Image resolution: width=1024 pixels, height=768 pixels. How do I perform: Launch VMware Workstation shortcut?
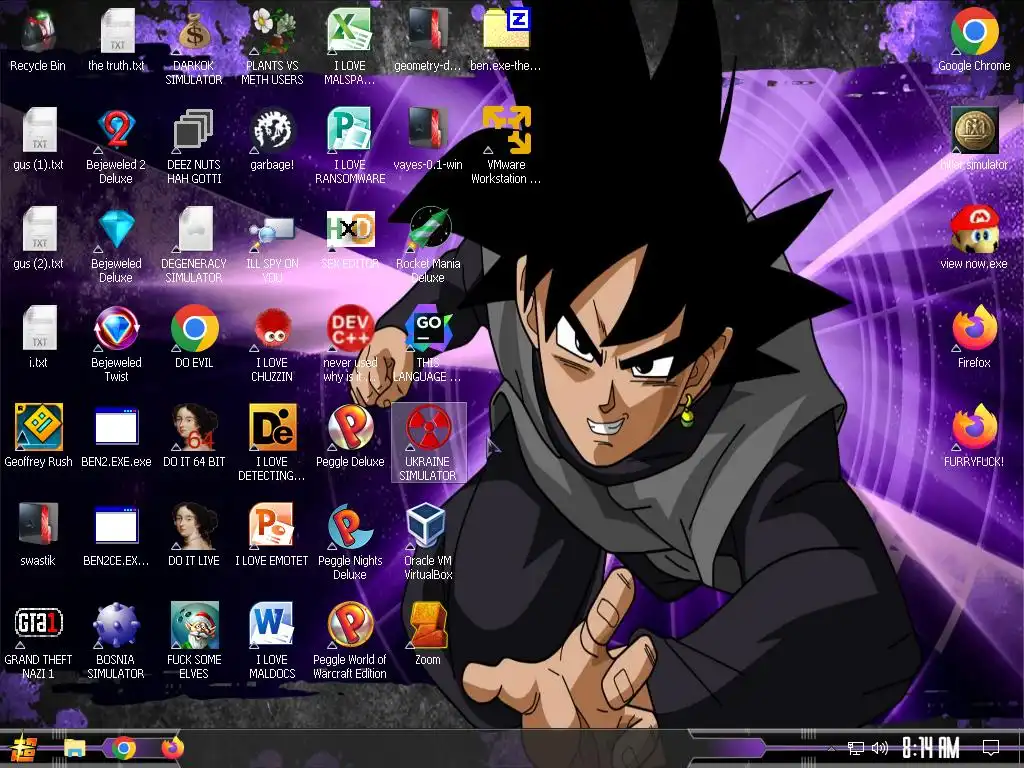[x=506, y=146]
